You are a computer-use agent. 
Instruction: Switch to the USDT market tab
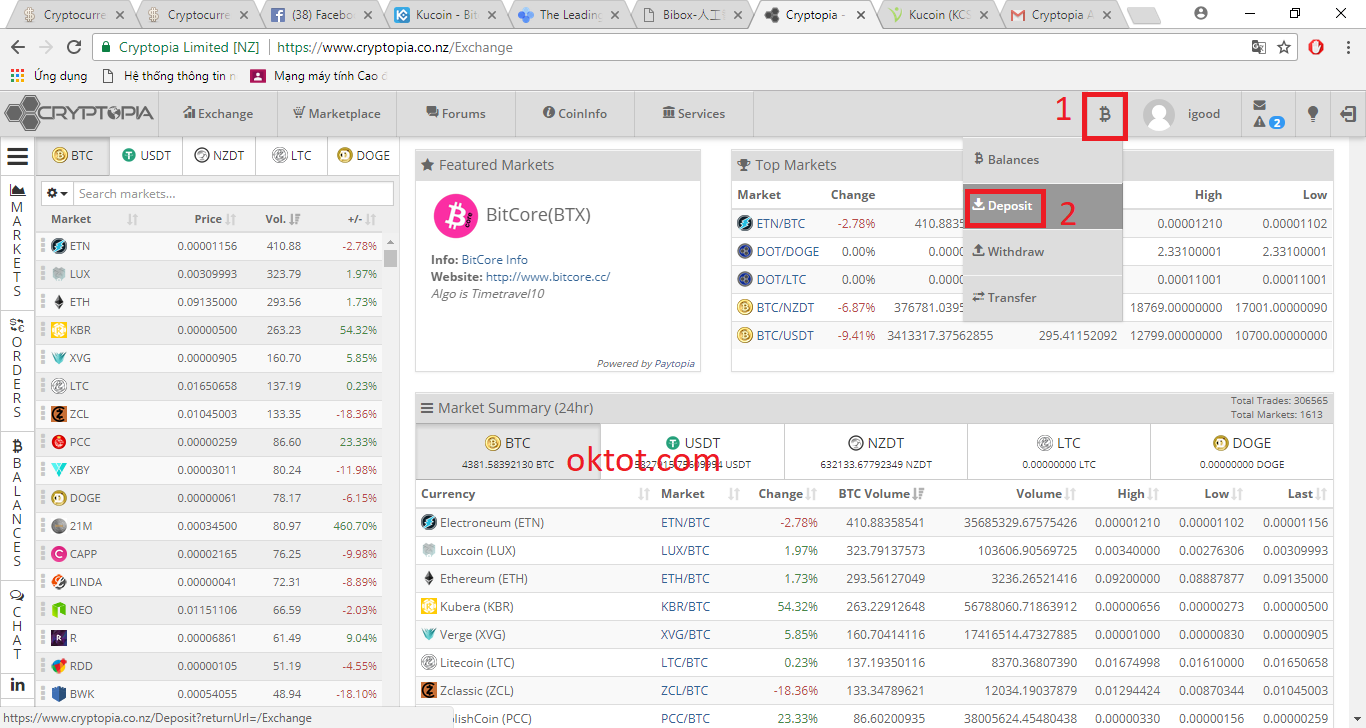146,156
